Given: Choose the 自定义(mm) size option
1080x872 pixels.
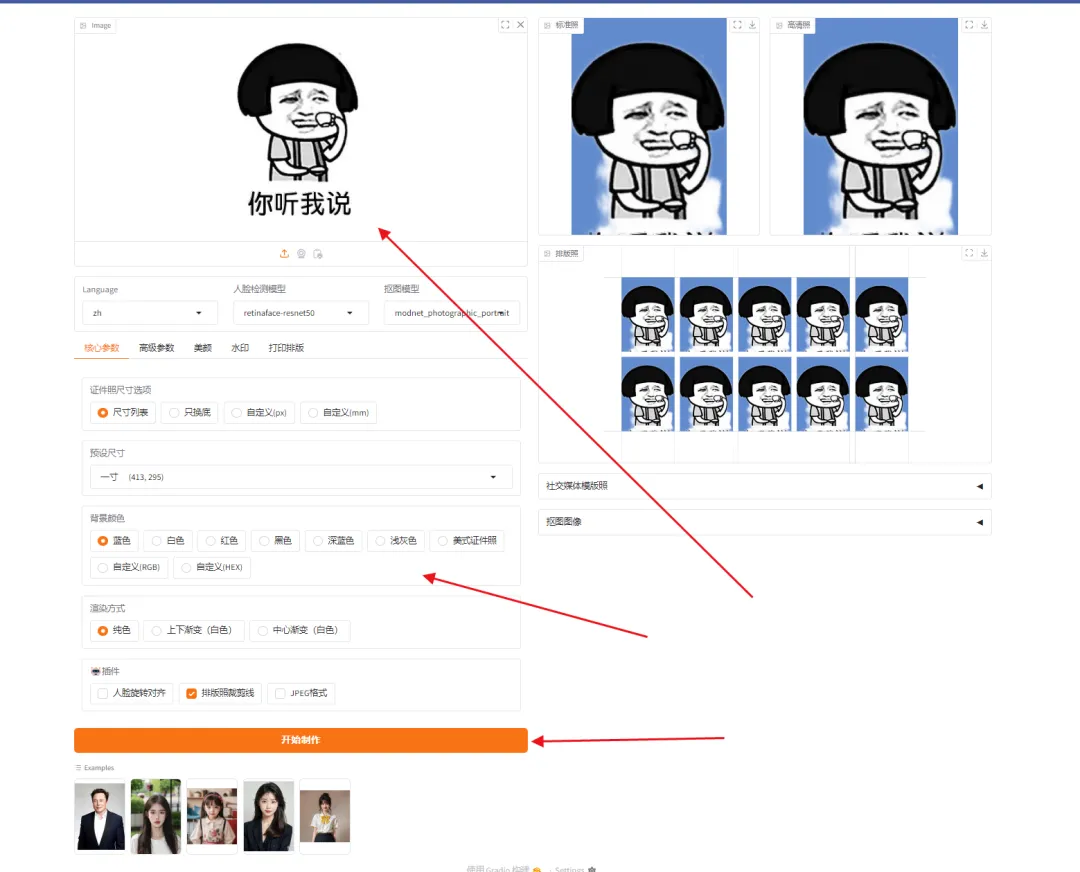Looking at the screenshot, I should pyautogui.click(x=338, y=413).
